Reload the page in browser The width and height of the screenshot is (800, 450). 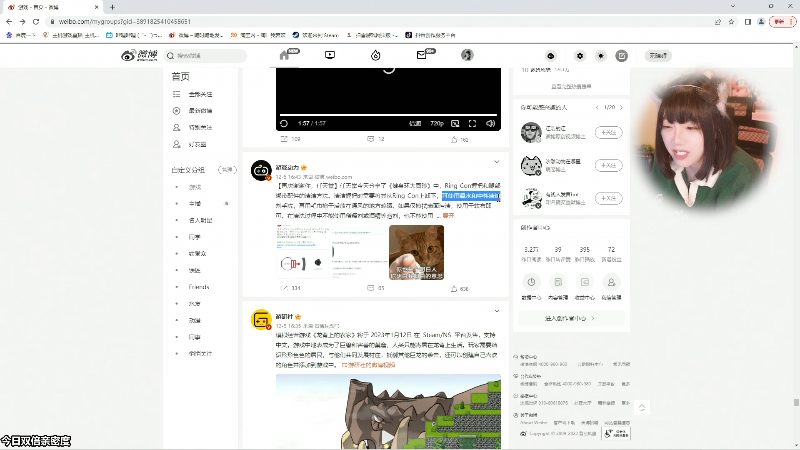click(36, 21)
